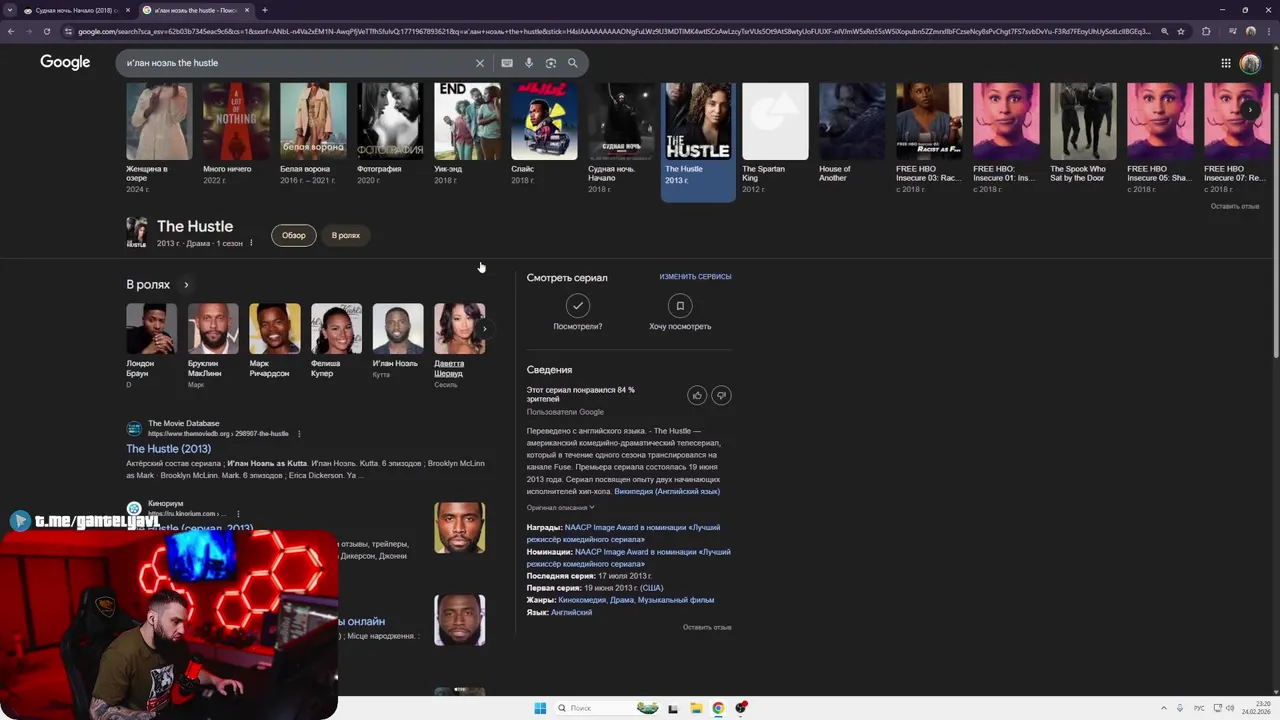
Task: Switch to the Судная ночь. Начало browser tab
Action: click(x=75, y=10)
